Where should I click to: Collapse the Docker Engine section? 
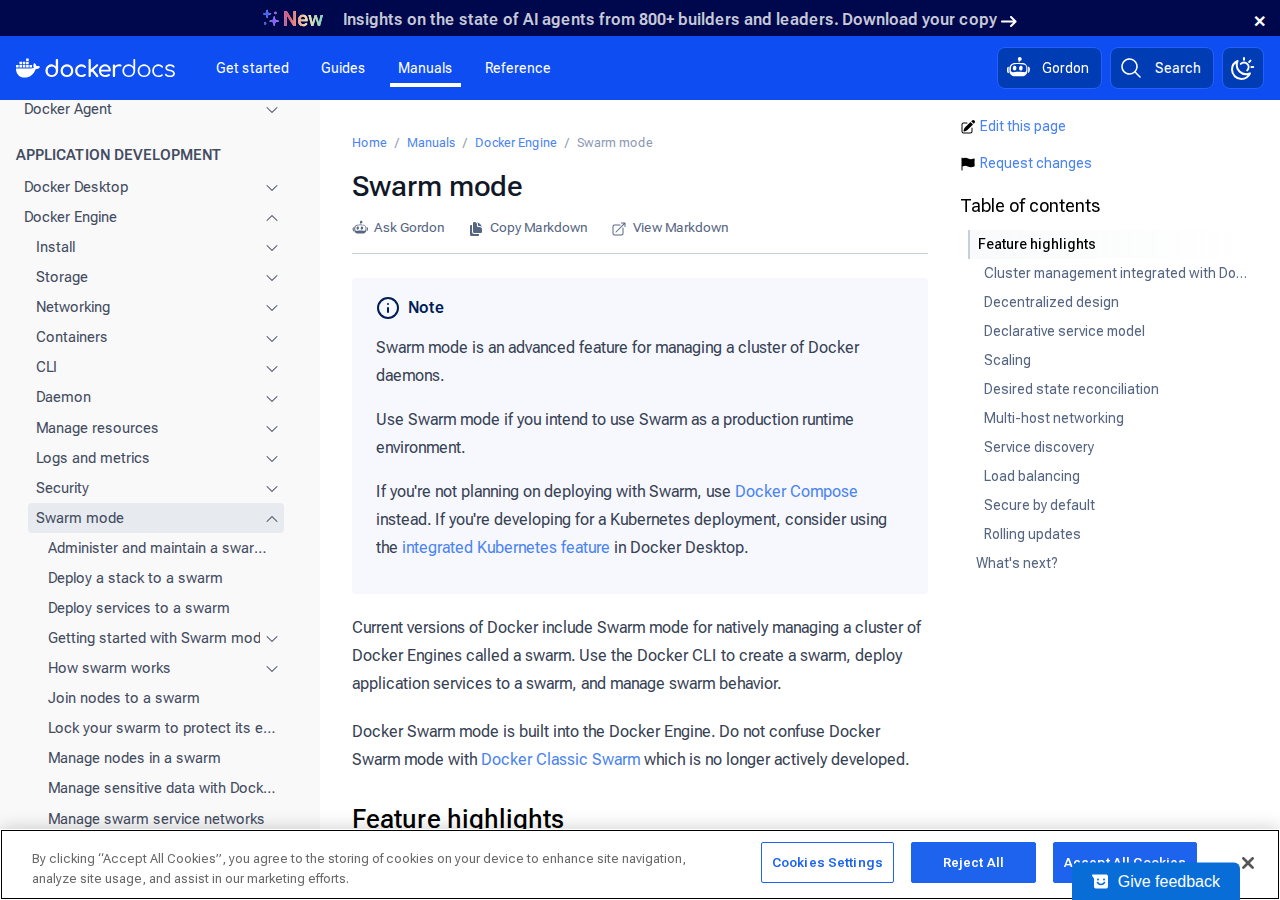pos(272,217)
